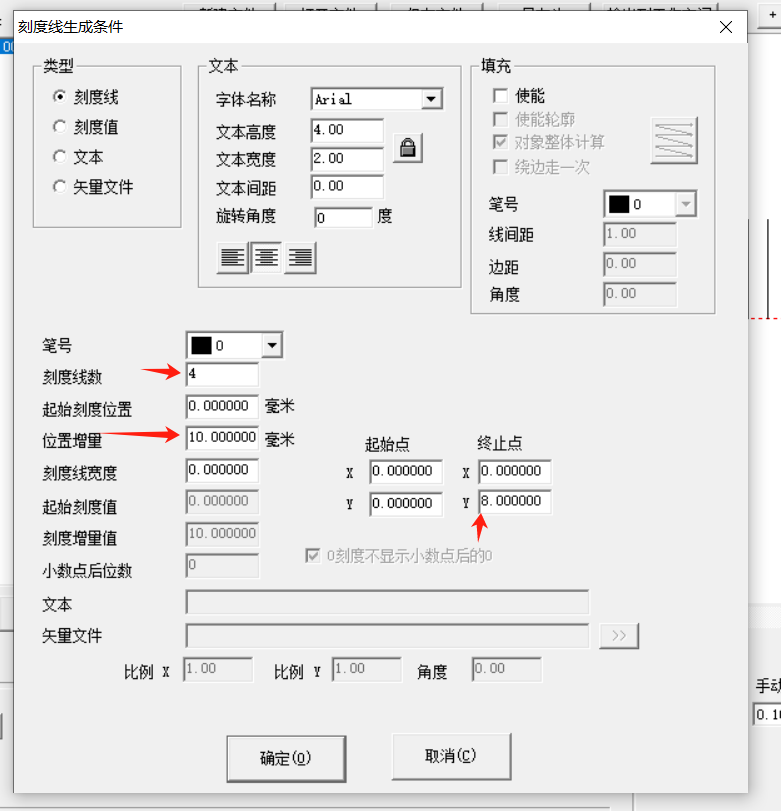The height and width of the screenshot is (811, 781).
Task: Click the 起始刻度位置 input field
Action: [222, 407]
